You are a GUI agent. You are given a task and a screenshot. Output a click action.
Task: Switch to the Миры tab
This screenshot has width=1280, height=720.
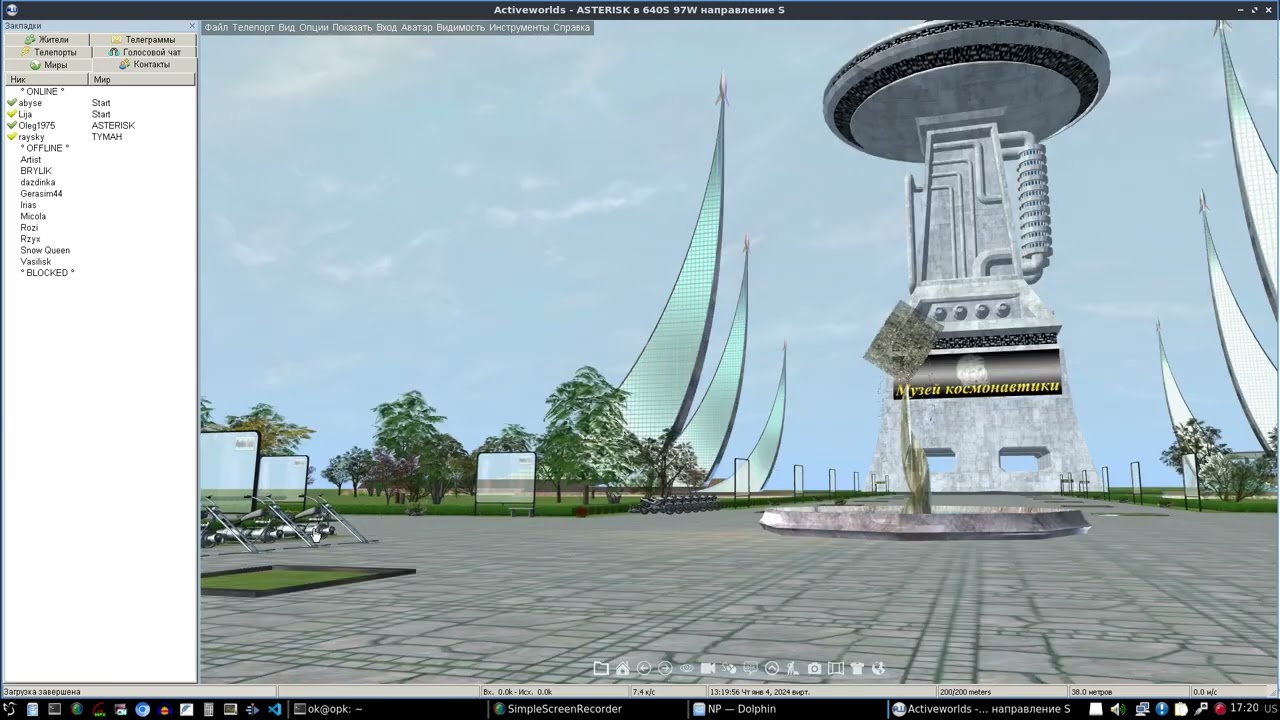point(48,64)
